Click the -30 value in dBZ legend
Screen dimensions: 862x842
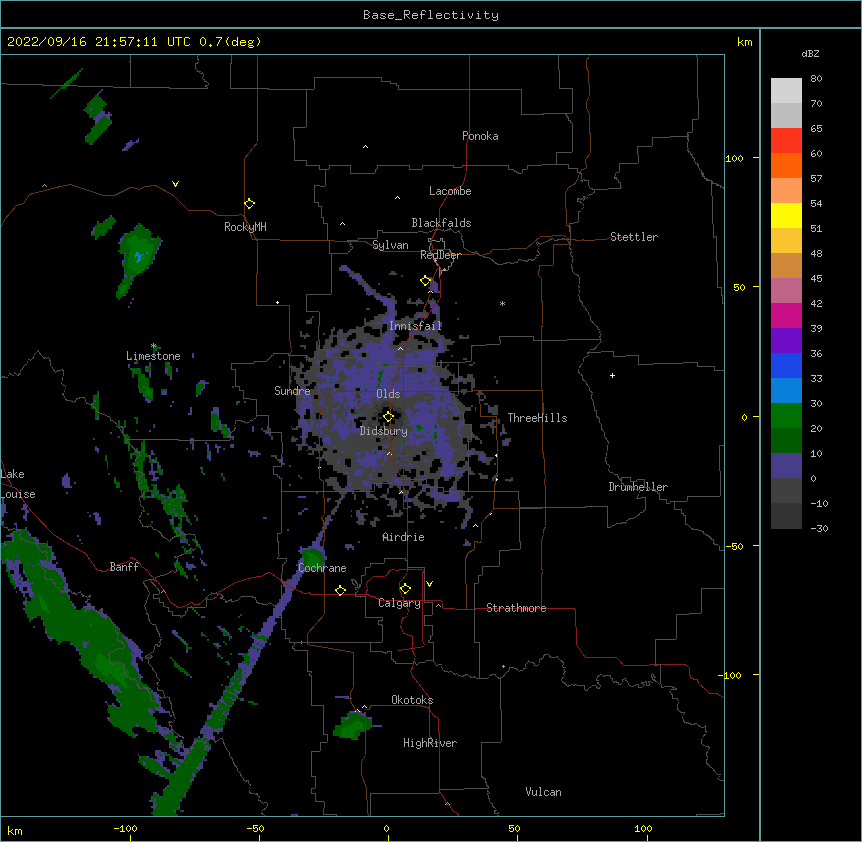pyautogui.click(x=819, y=529)
